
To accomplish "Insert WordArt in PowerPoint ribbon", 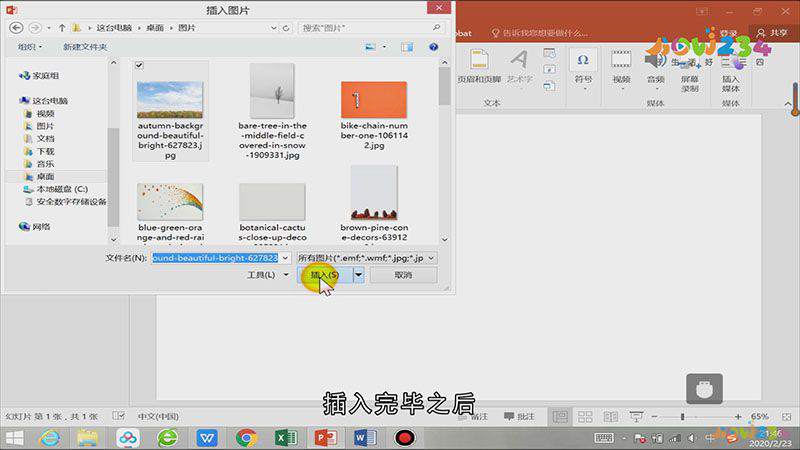I will [520, 66].
